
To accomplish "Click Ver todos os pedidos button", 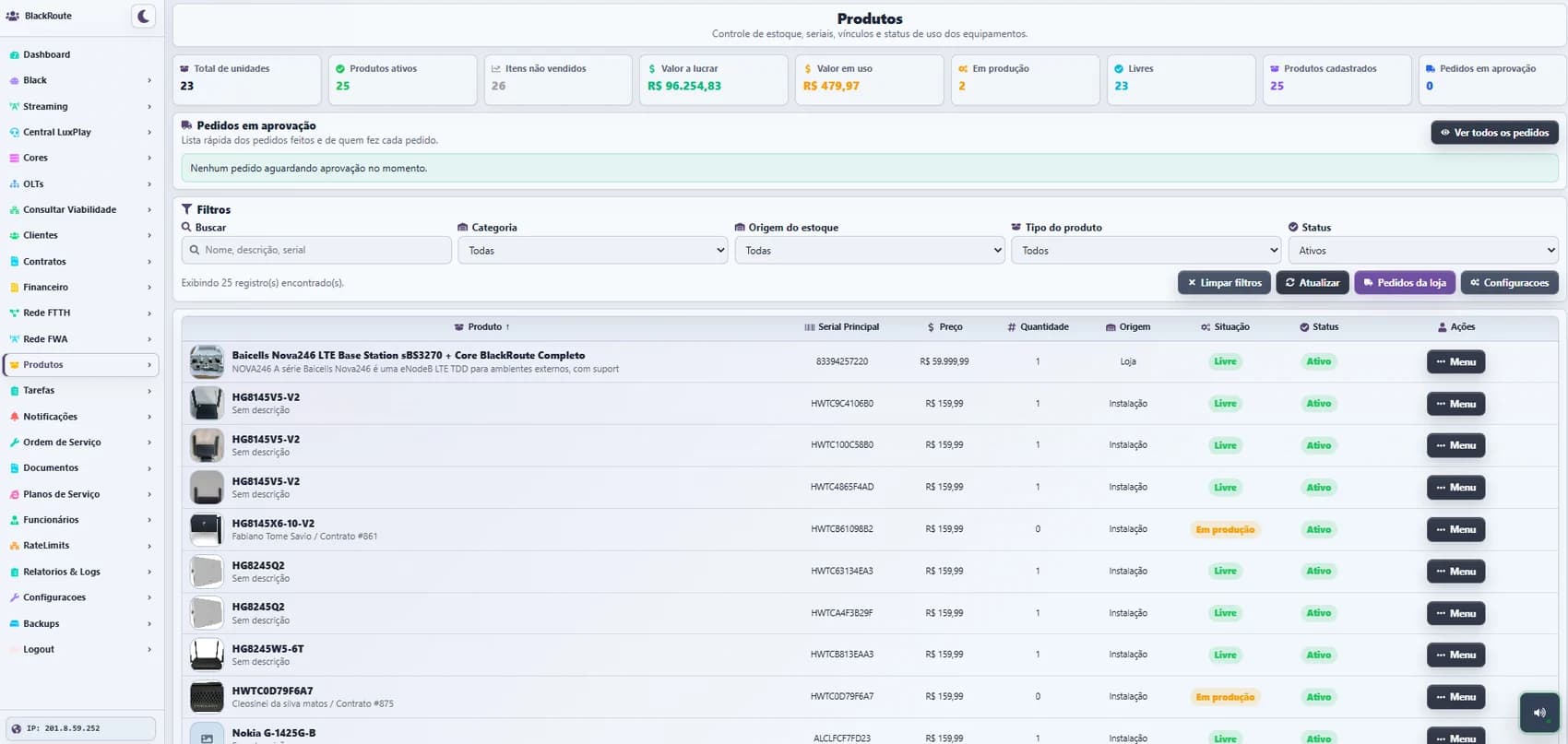I will [x=1494, y=133].
